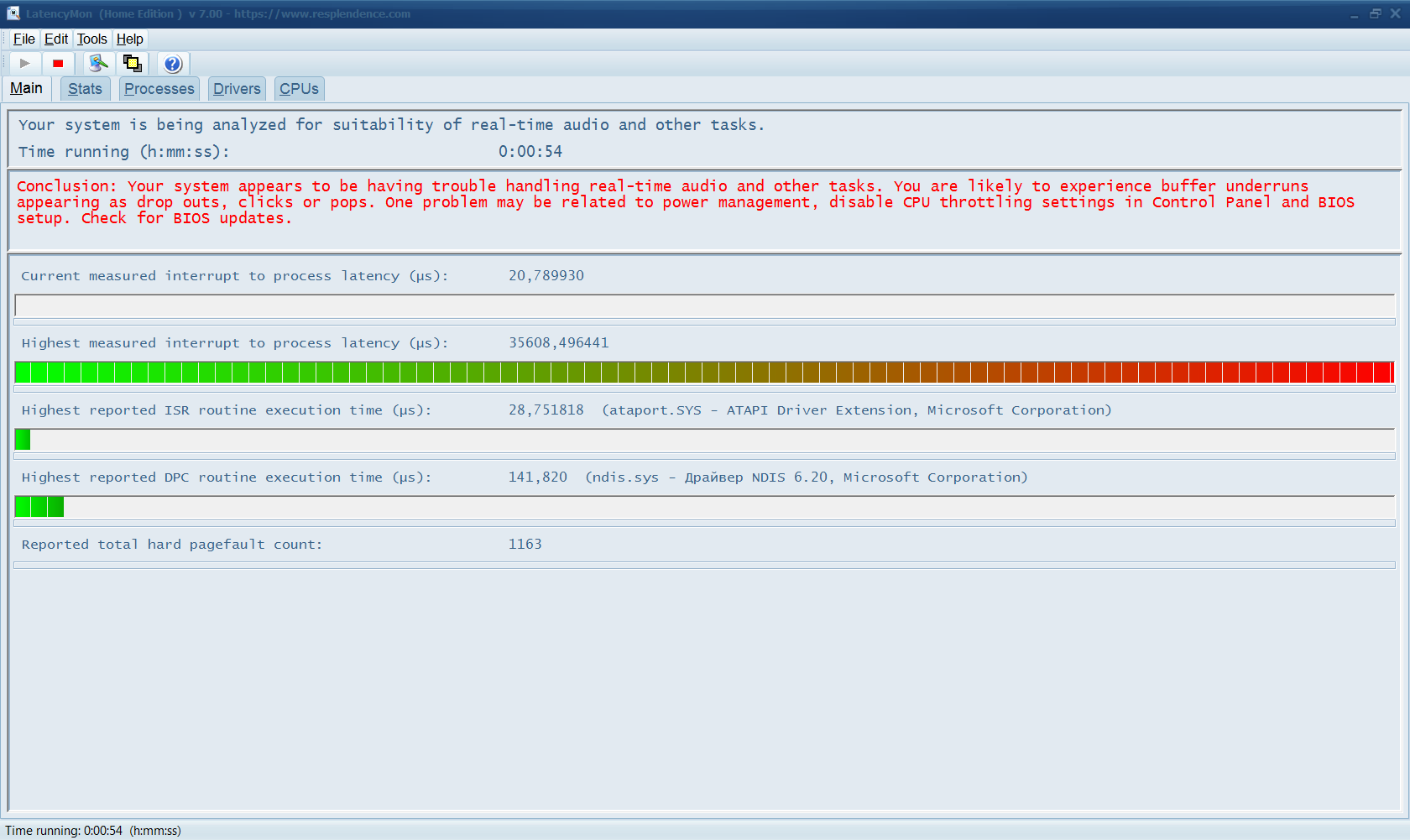Click the 'Reported total hard pagefault count' label
The image size is (1410, 840).
pyautogui.click(x=172, y=544)
